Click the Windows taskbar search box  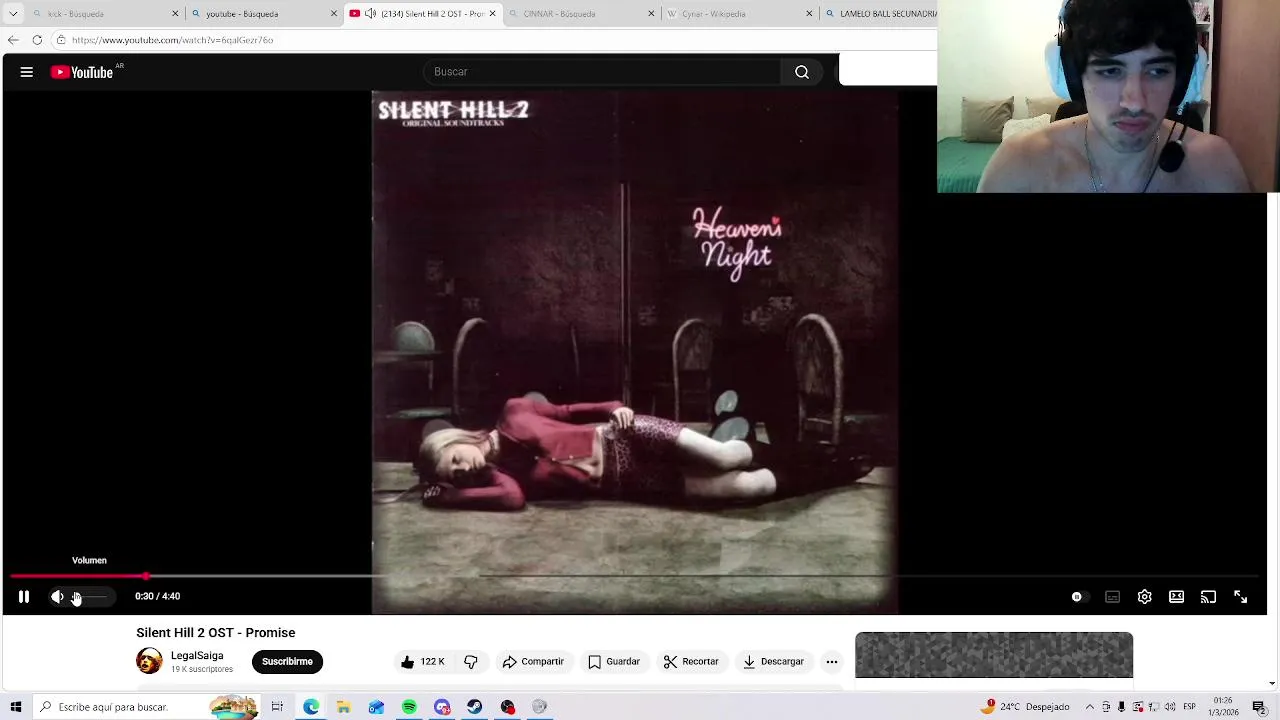tap(146, 707)
